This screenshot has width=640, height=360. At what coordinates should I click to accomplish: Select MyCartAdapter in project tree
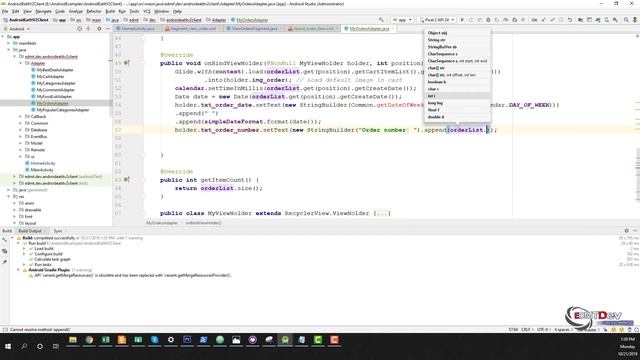point(51,76)
